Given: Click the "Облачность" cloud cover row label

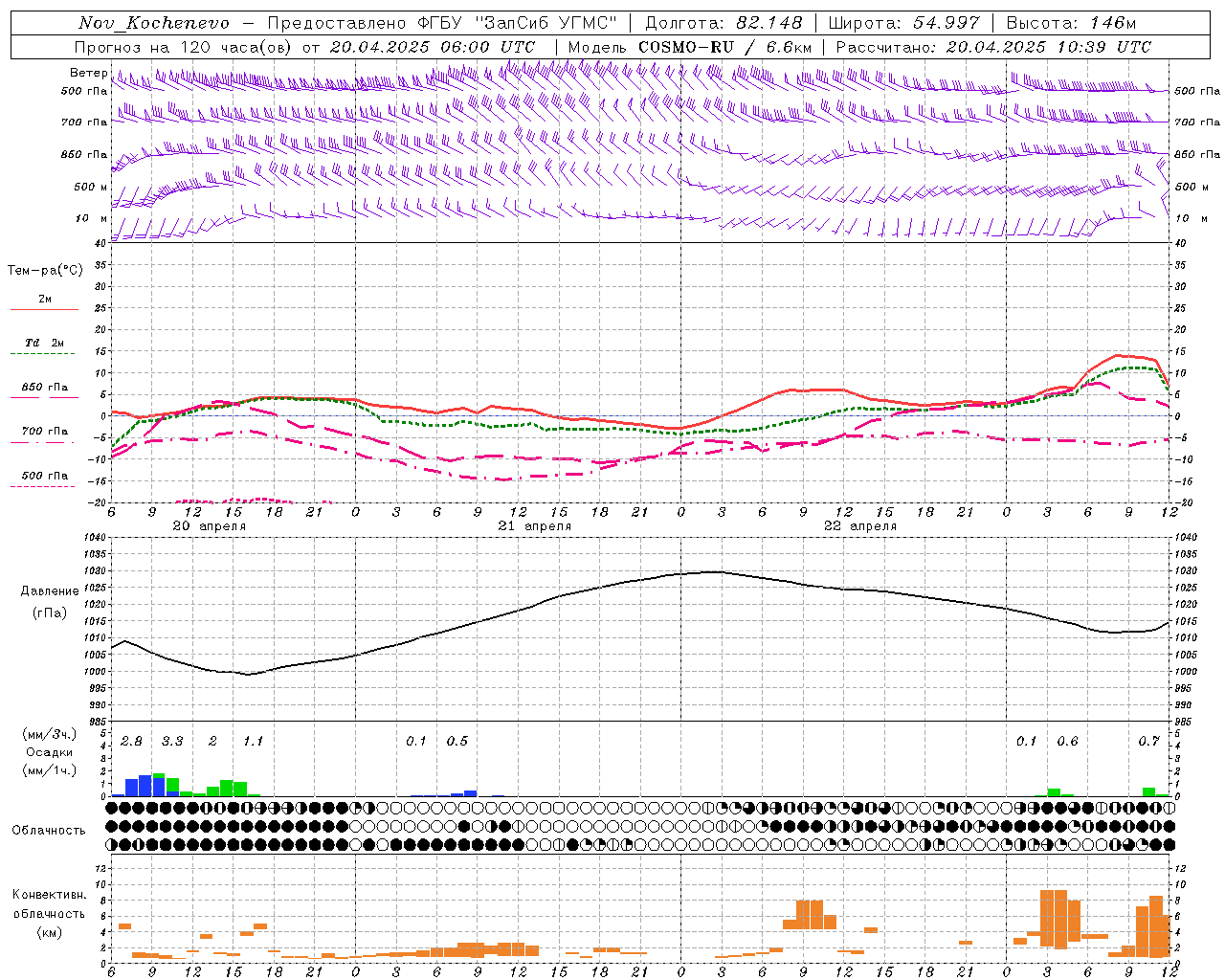Looking at the screenshot, I should pyautogui.click(x=49, y=830).
